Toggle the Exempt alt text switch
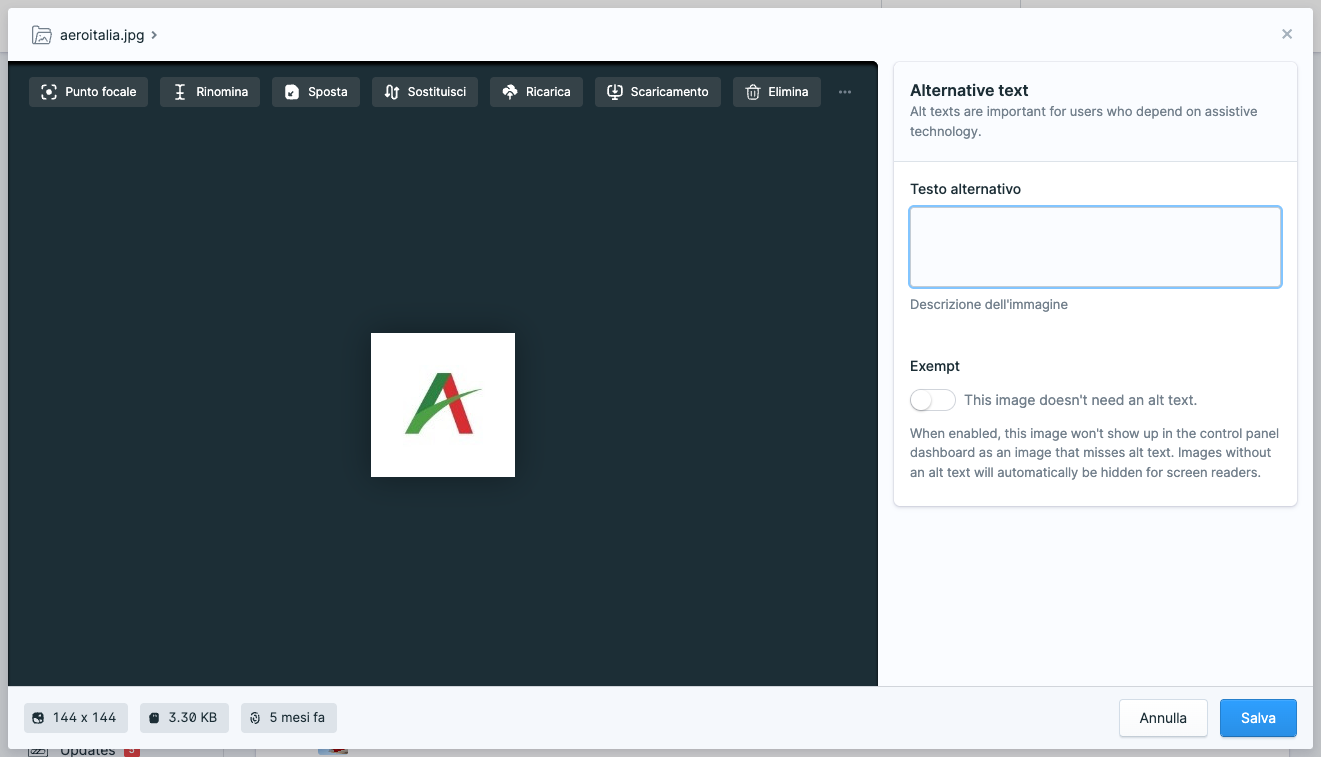Viewport: 1321px width, 757px height. coord(933,400)
